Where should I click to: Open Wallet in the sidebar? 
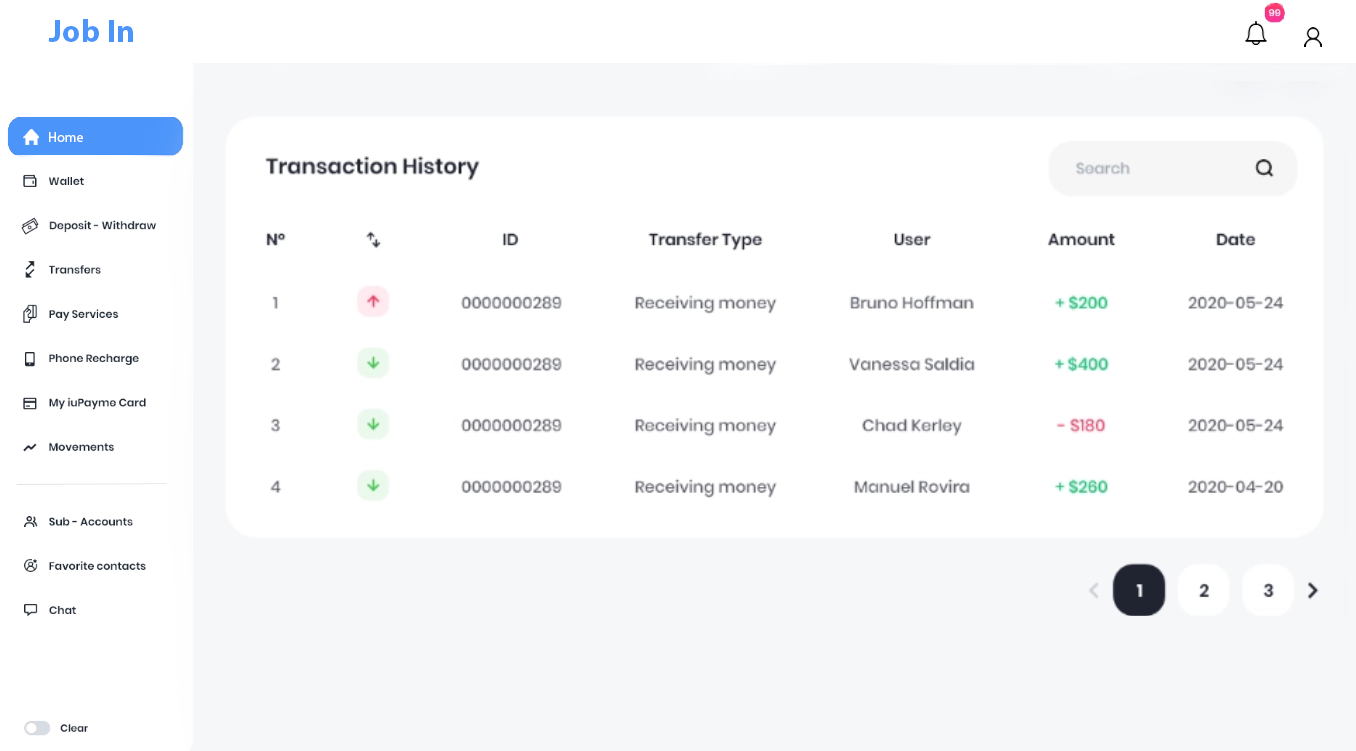click(66, 181)
